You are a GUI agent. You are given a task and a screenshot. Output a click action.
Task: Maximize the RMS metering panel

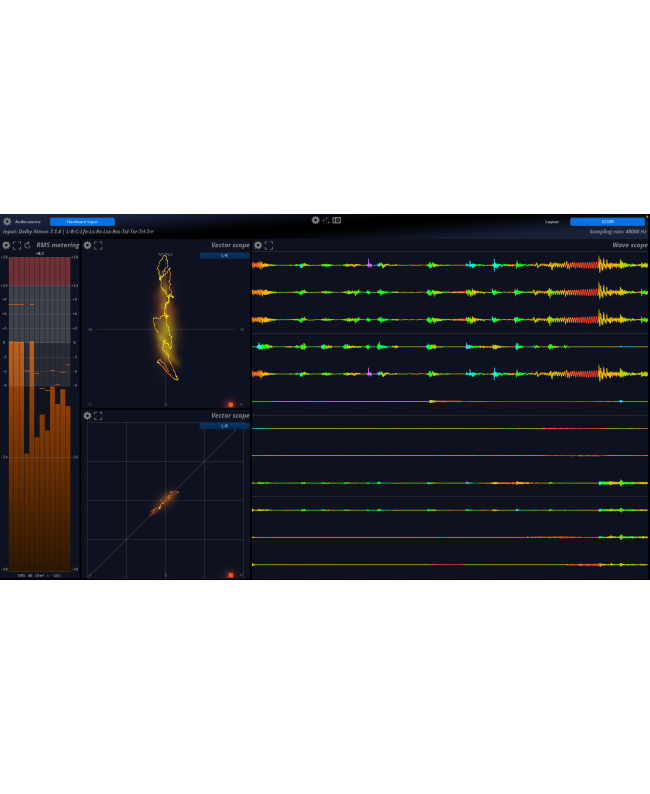17,245
